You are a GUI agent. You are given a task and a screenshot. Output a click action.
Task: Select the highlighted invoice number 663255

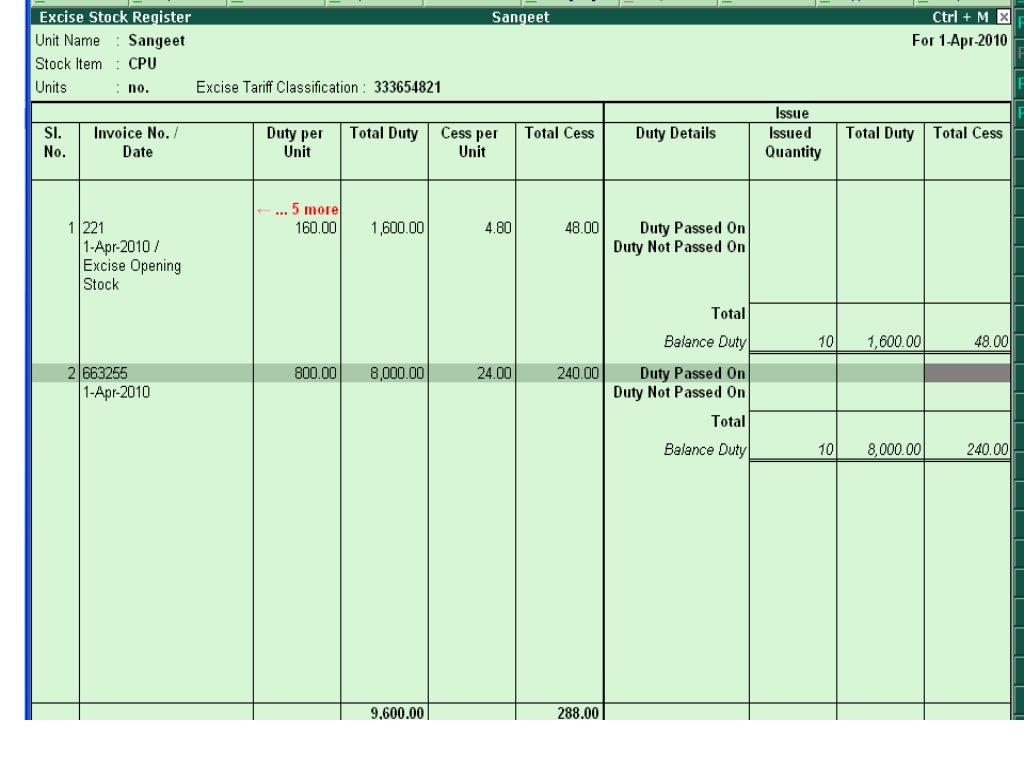(x=105, y=374)
